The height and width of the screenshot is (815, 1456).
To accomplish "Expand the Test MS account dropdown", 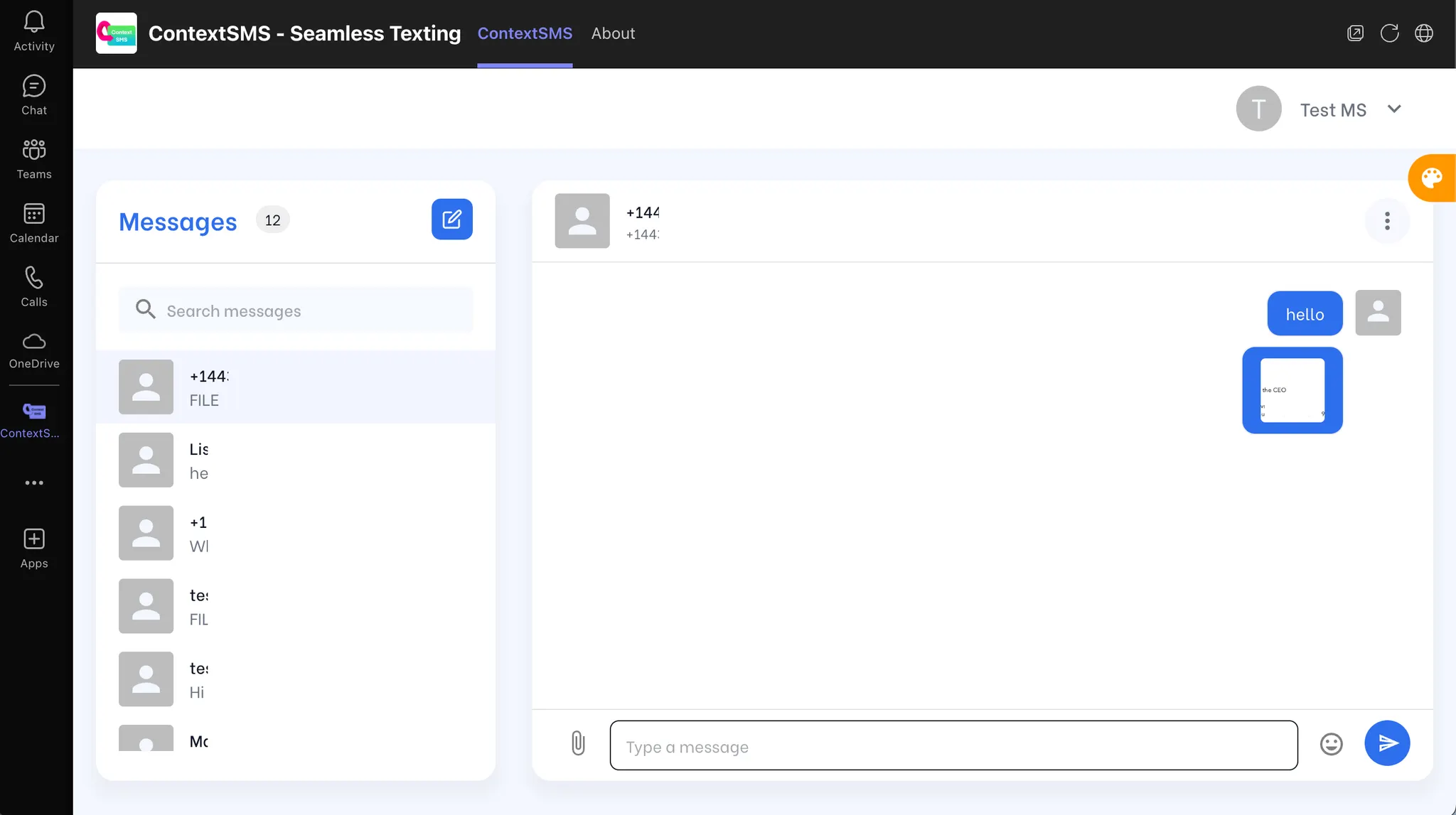I will pos(1393,109).
